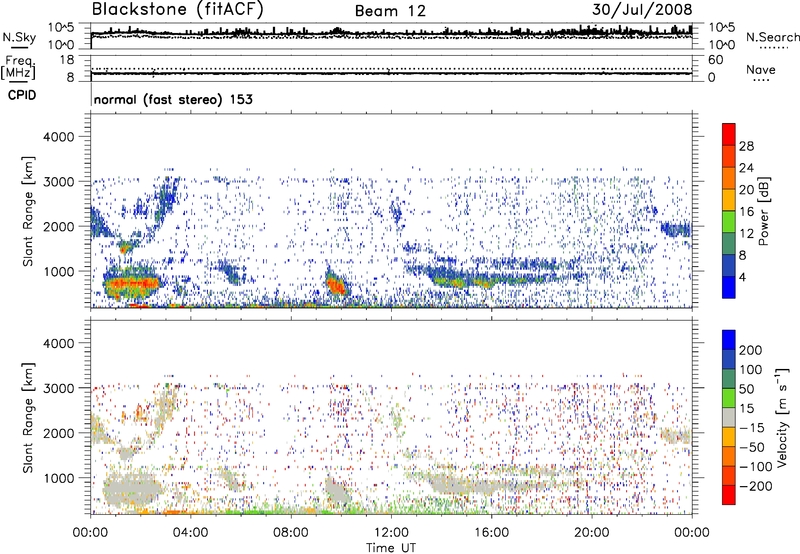
Task: Click the '04:00' time axis tick label
Action: (x=190, y=533)
